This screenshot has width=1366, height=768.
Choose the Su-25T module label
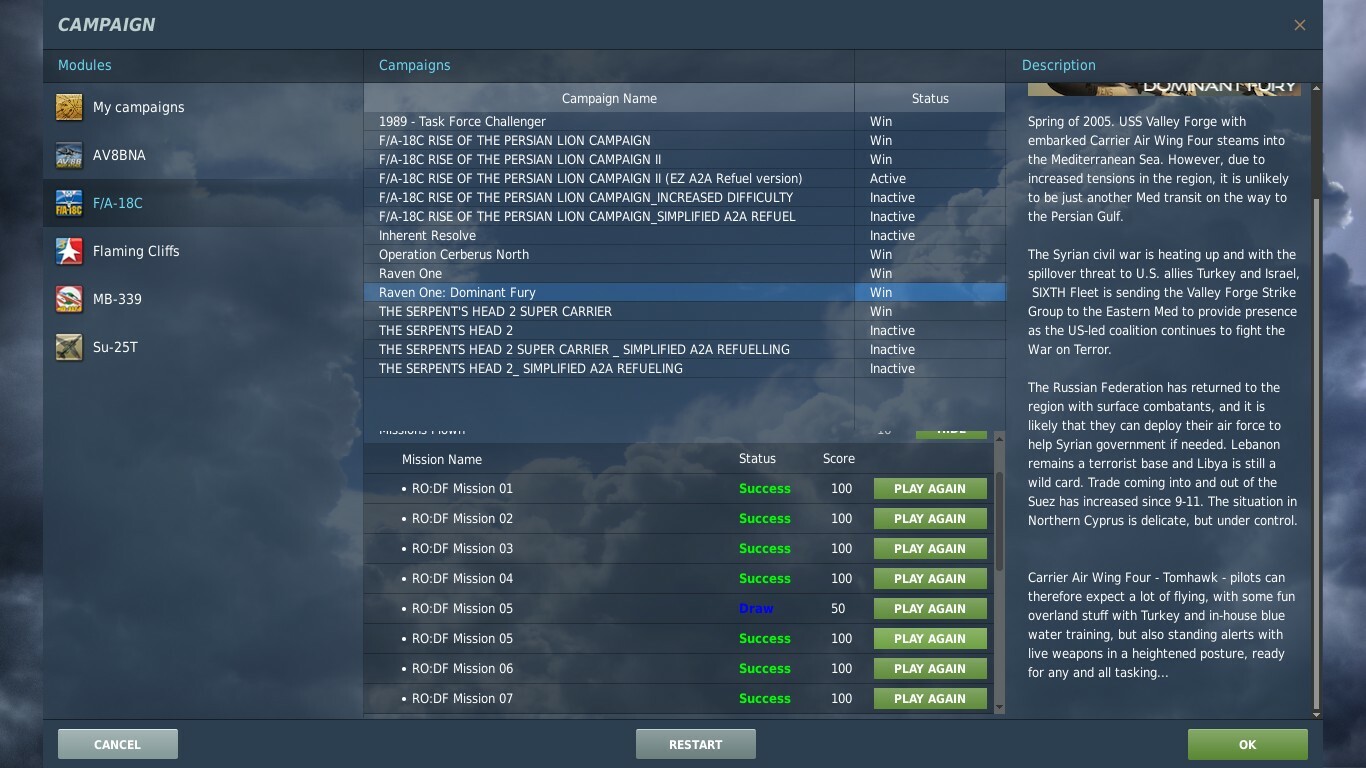pyautogui.click(x=115, y=347)
